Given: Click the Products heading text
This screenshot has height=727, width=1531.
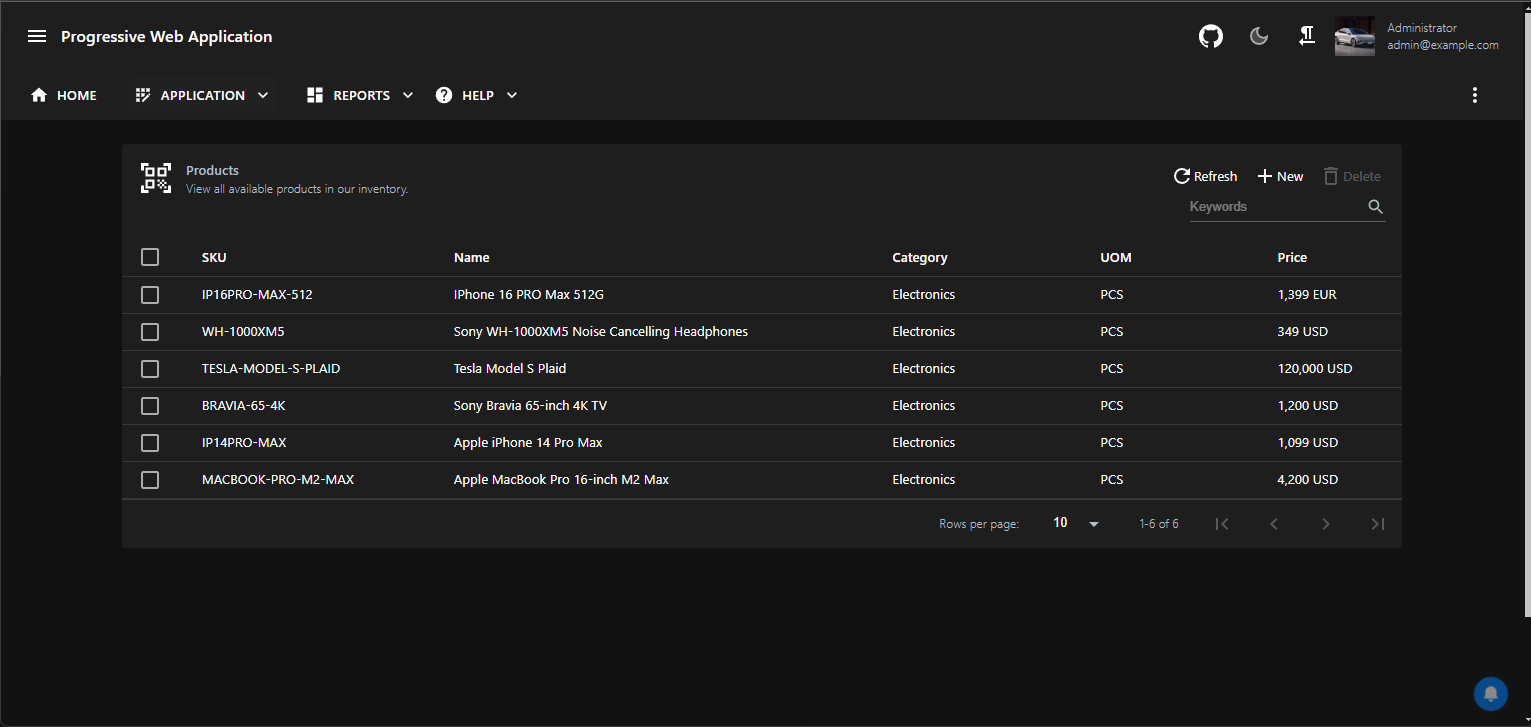Looking at the screenshot, I should 212,170.
